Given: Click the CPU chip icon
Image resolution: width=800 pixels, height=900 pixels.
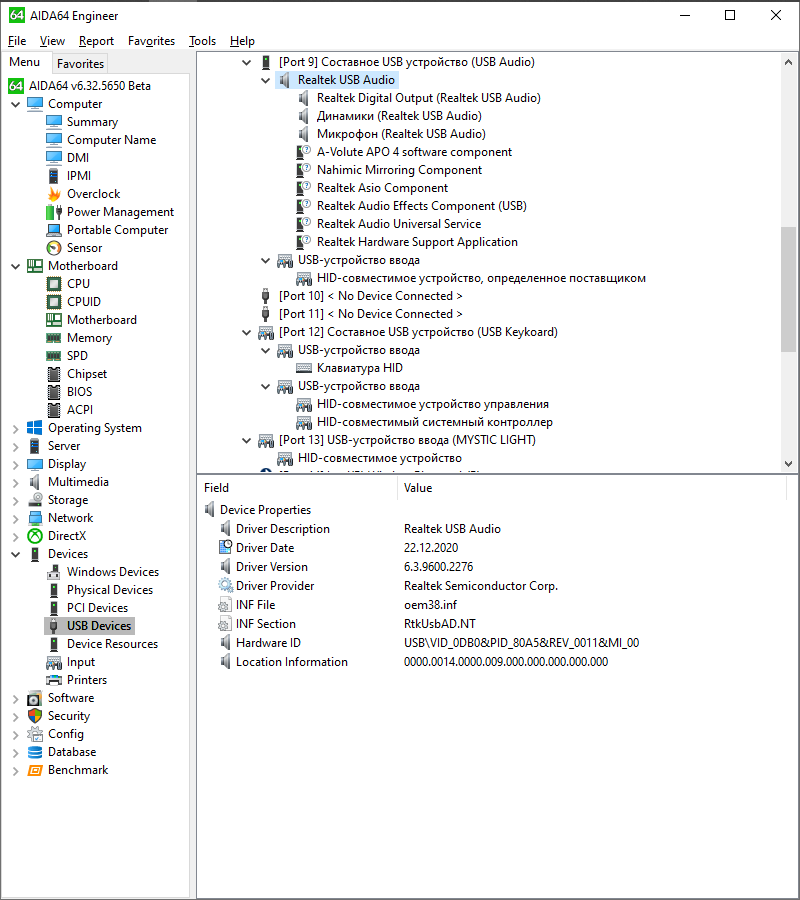Looking at the screenshot, I should [x=54, y=284].
